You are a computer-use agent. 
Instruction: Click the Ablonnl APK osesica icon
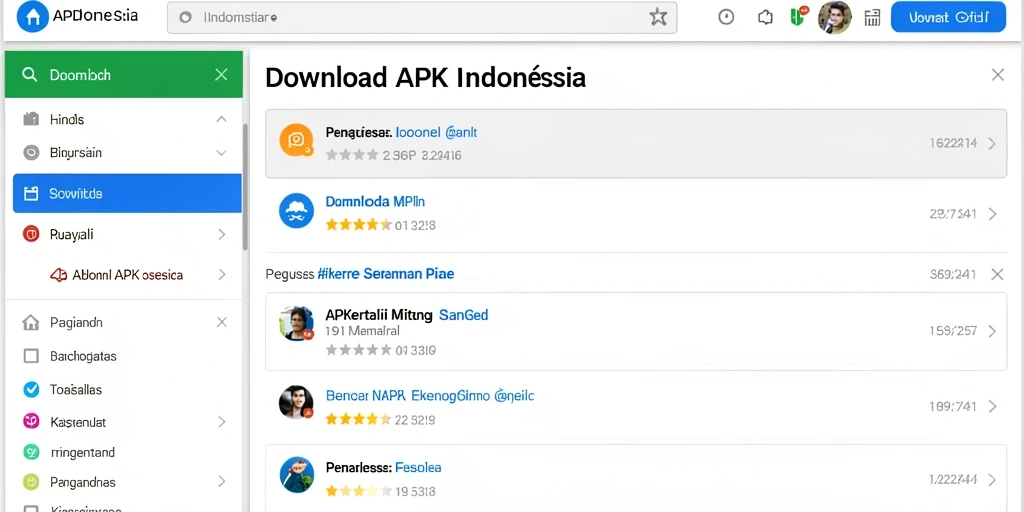[x=59, y=275]
